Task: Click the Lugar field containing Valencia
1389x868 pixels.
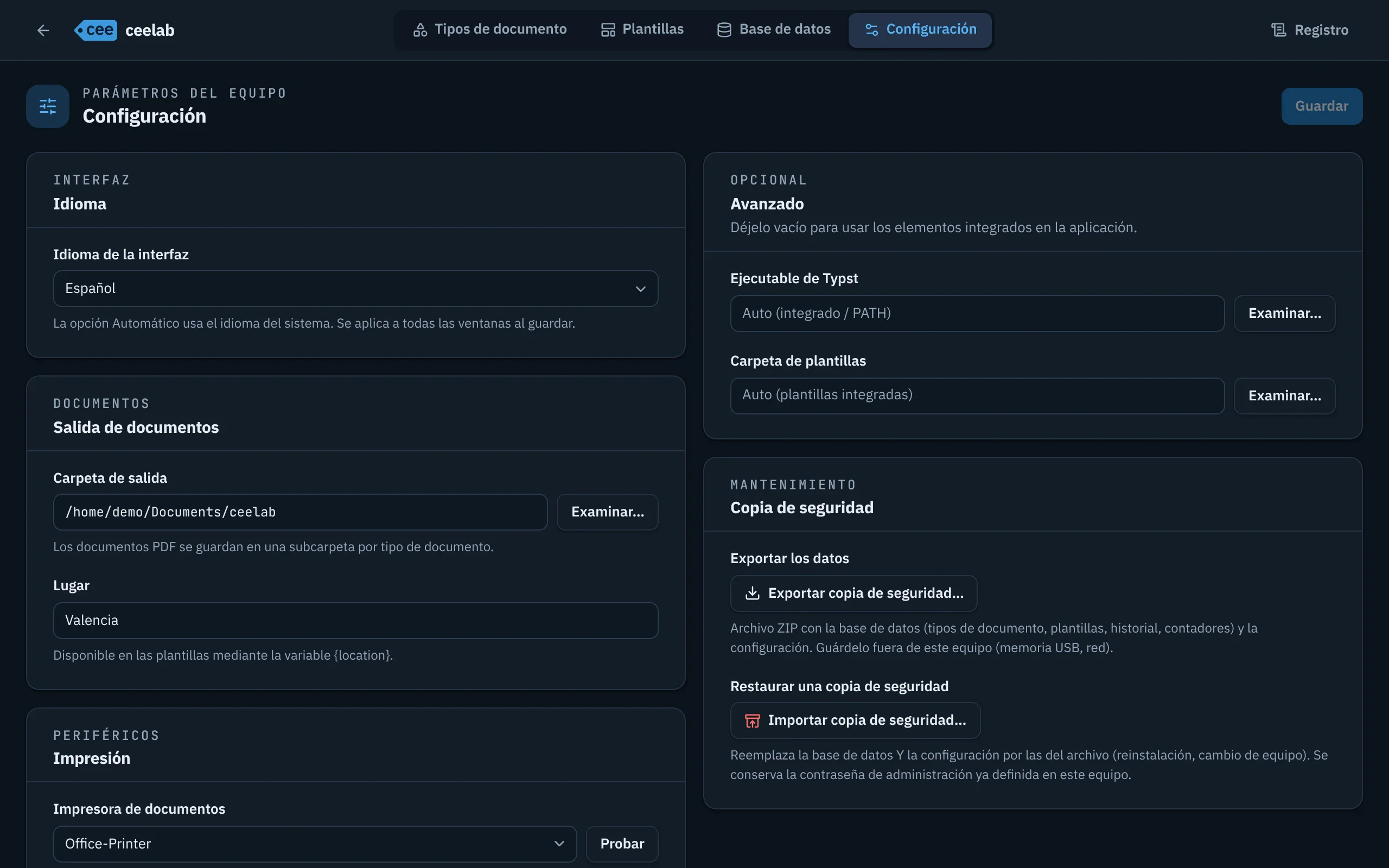Action: point(355,621)
